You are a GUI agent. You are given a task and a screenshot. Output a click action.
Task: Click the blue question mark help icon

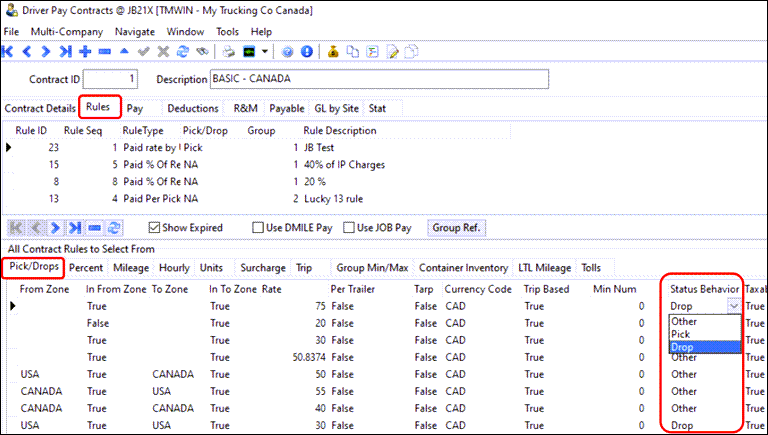point(287,51)
